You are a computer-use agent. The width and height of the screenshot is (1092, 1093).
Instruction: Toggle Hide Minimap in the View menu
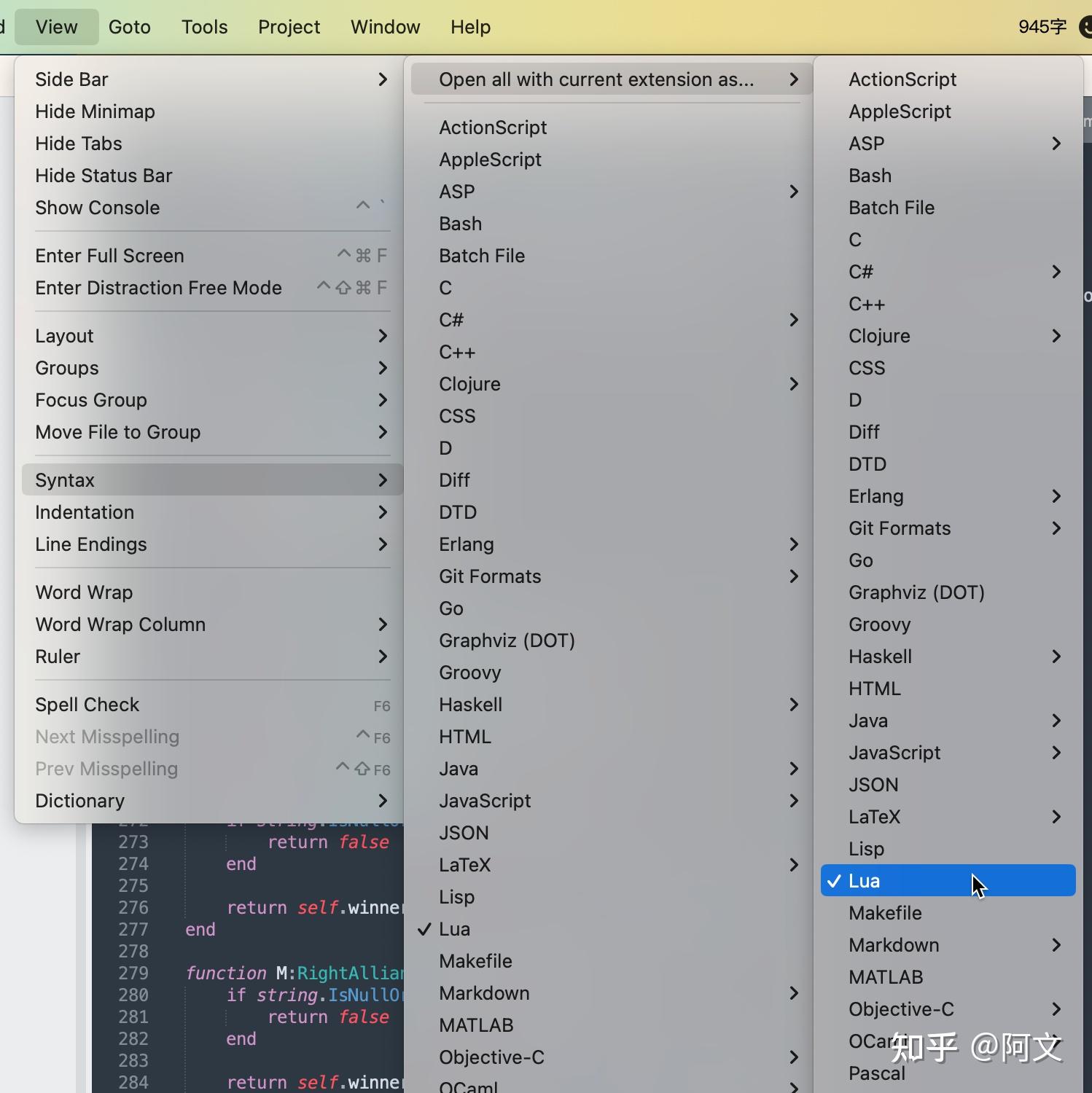[212, 111]
